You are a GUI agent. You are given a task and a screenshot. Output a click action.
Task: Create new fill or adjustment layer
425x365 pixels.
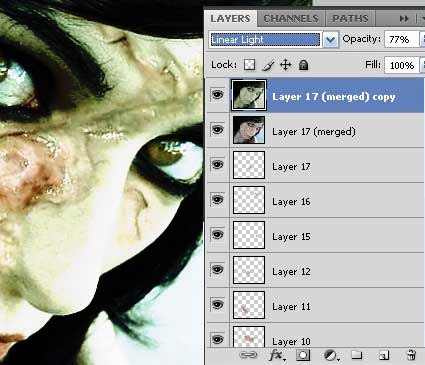(331, 355)
